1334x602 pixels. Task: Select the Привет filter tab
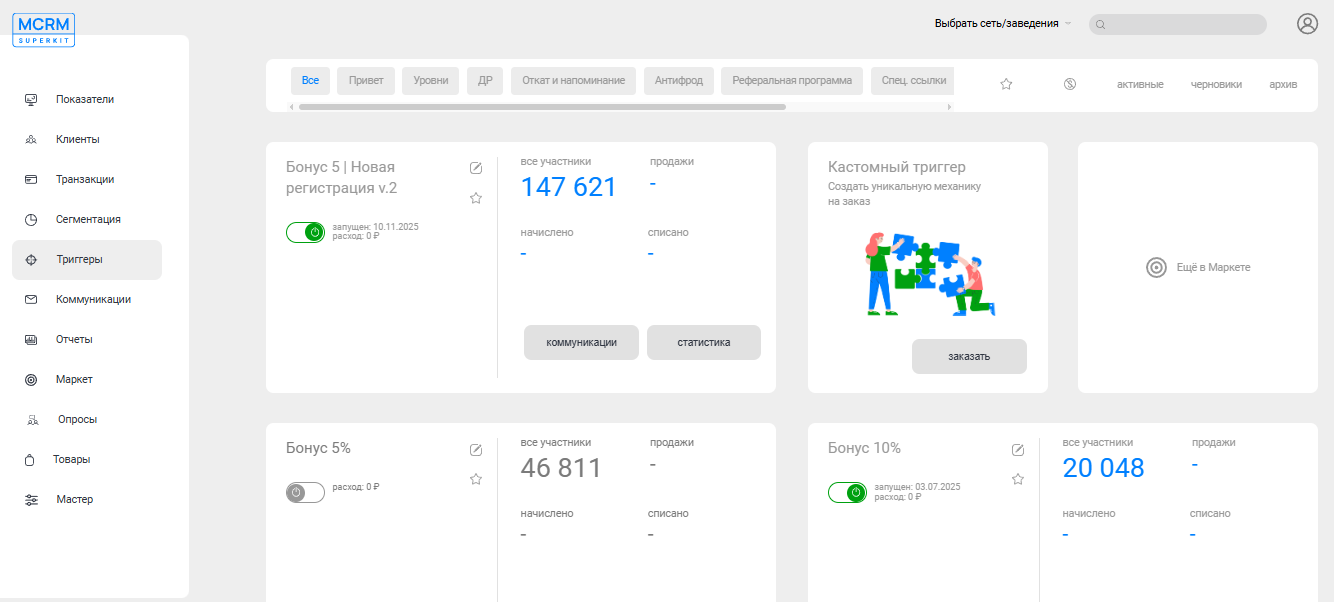coord(366,81)
